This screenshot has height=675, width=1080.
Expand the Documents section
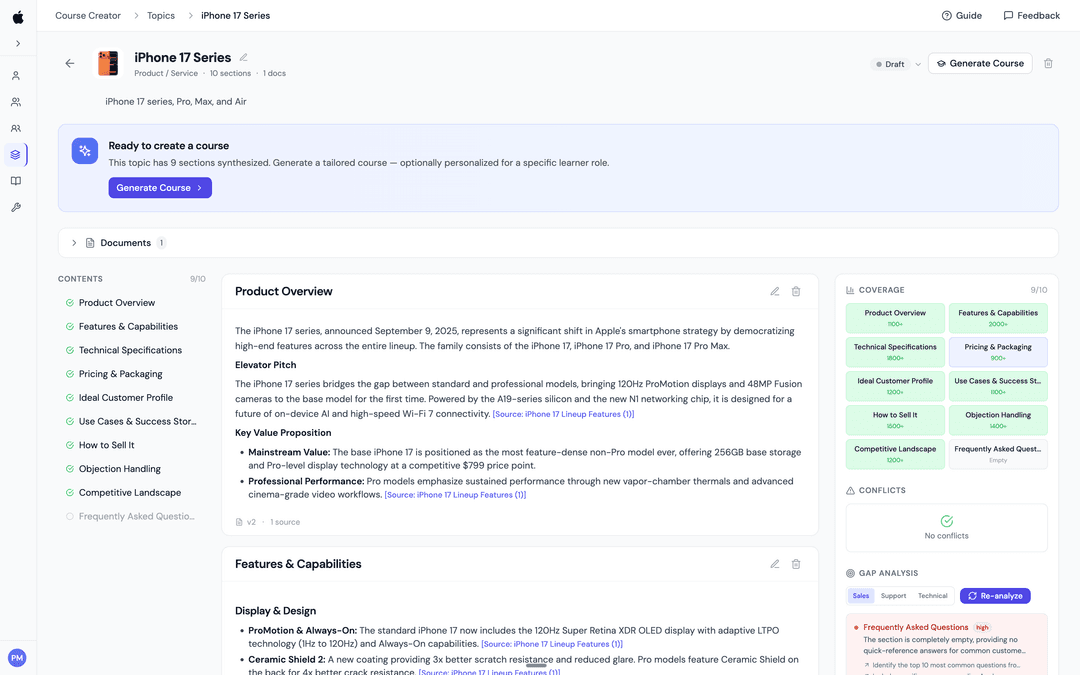click(x=74, y=242)
